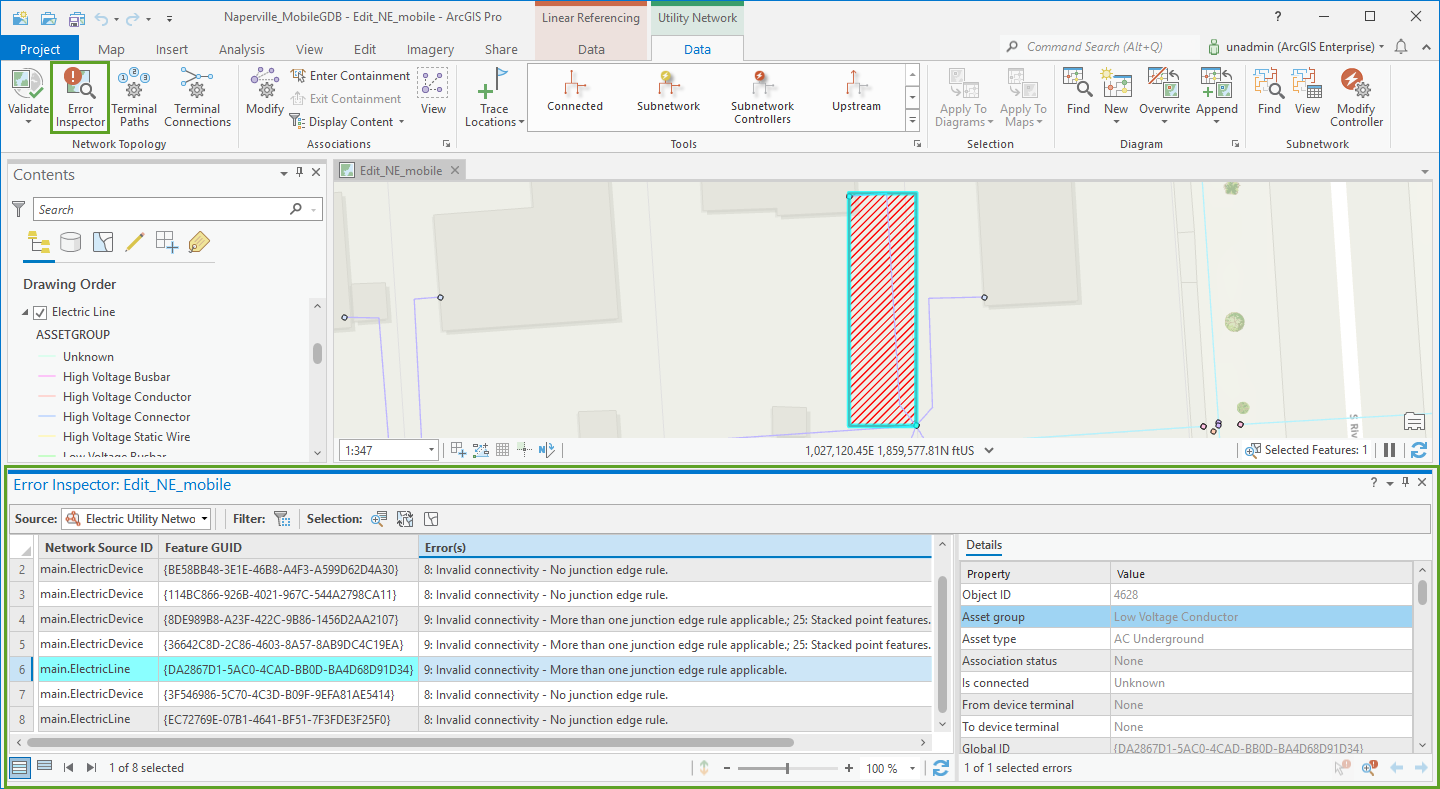1440x789 pixels.
Task: Open Linear Referencing Data tab
Action: (591, 49)
